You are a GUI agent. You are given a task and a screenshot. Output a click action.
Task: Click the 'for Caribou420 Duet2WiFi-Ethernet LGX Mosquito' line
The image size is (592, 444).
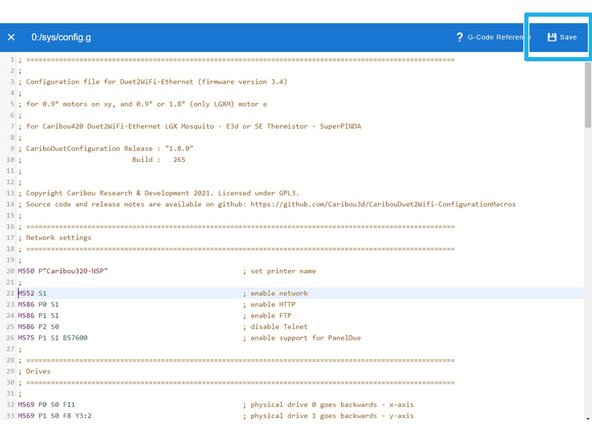pyautogui.click(x=193, y=126)
